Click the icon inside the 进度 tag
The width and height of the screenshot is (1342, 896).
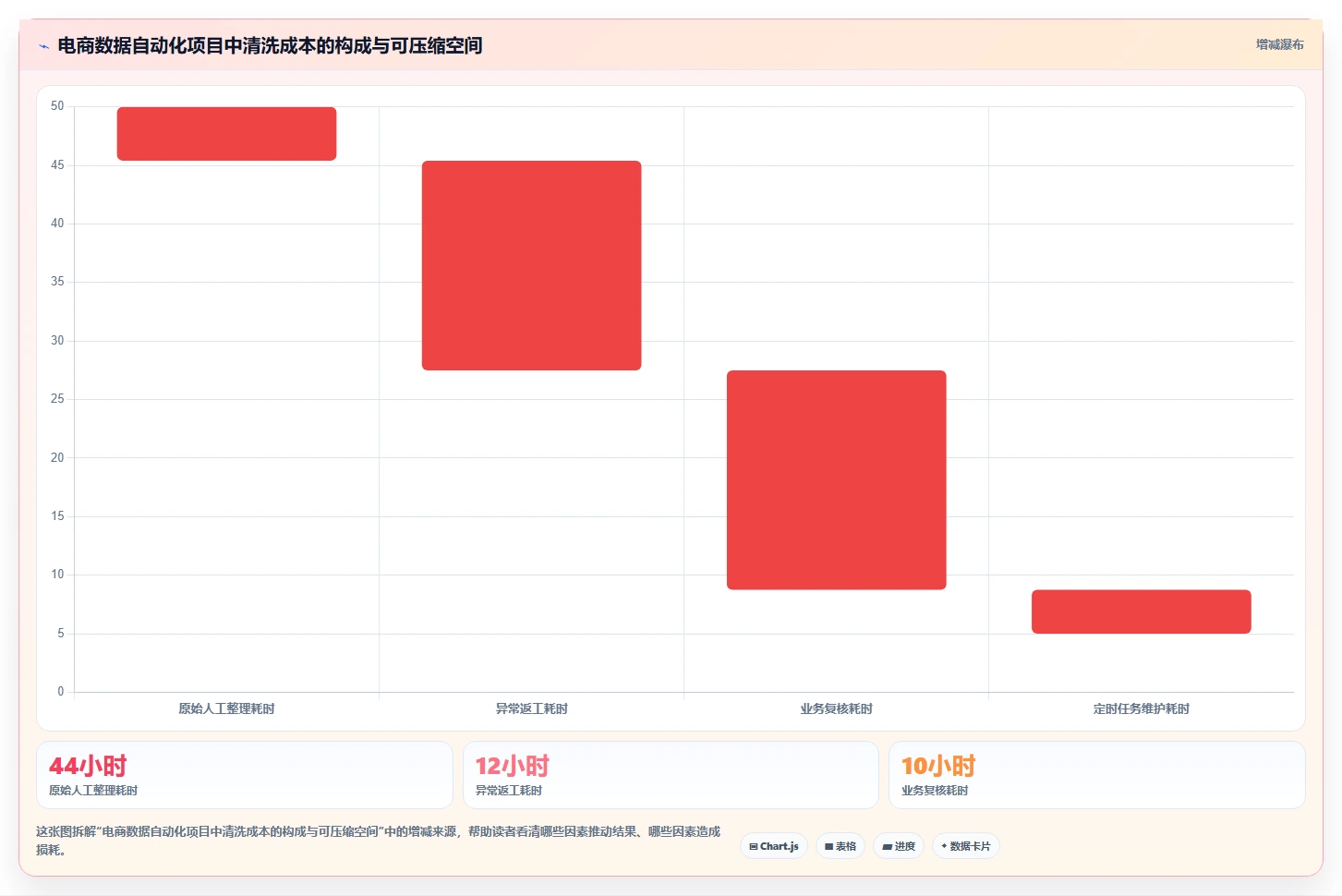coord(887,847)
